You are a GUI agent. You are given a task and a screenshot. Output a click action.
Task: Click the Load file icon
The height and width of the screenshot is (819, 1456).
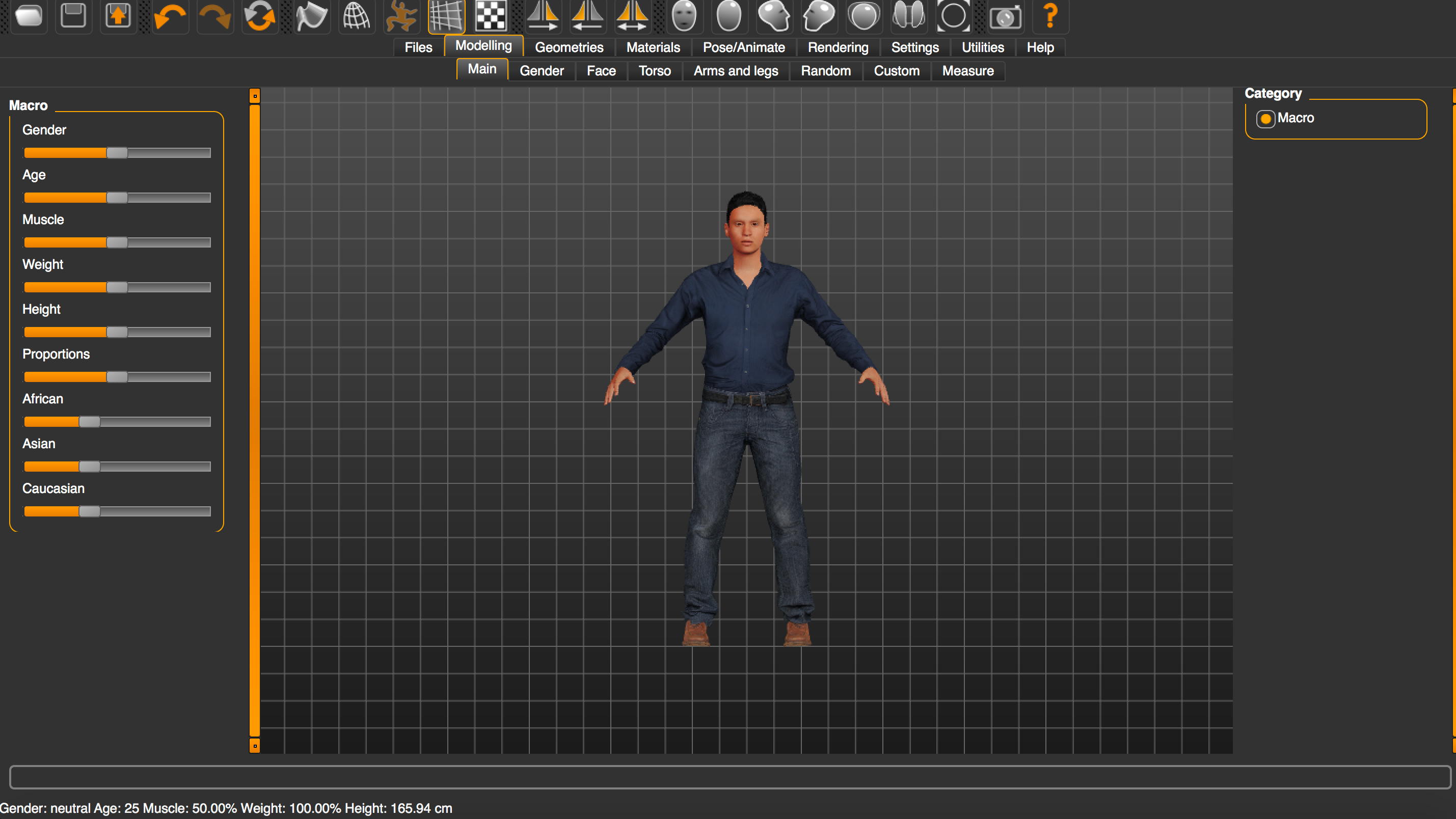point(28,16)
